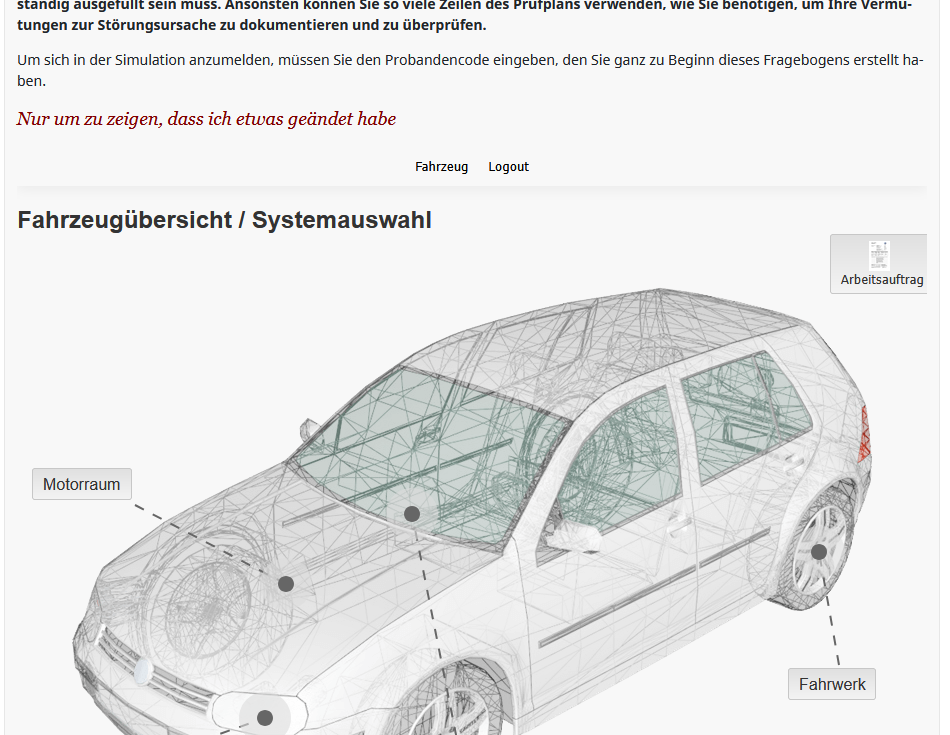Screen dimensions: 950x735
Task: Select the Motorraum label button
Action: [x=82, y=484]
